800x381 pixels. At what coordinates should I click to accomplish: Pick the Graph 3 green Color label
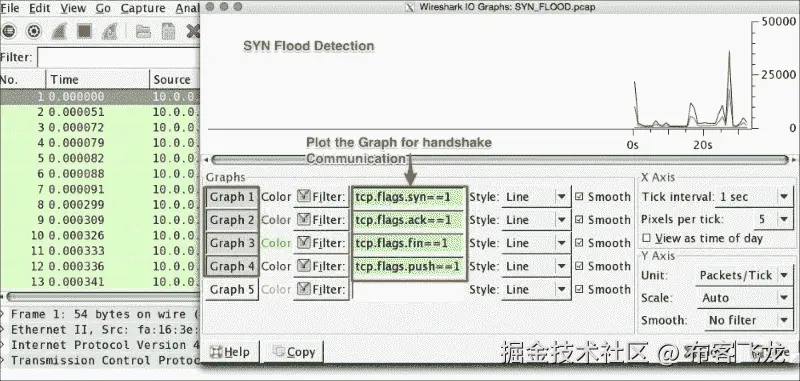276,243
